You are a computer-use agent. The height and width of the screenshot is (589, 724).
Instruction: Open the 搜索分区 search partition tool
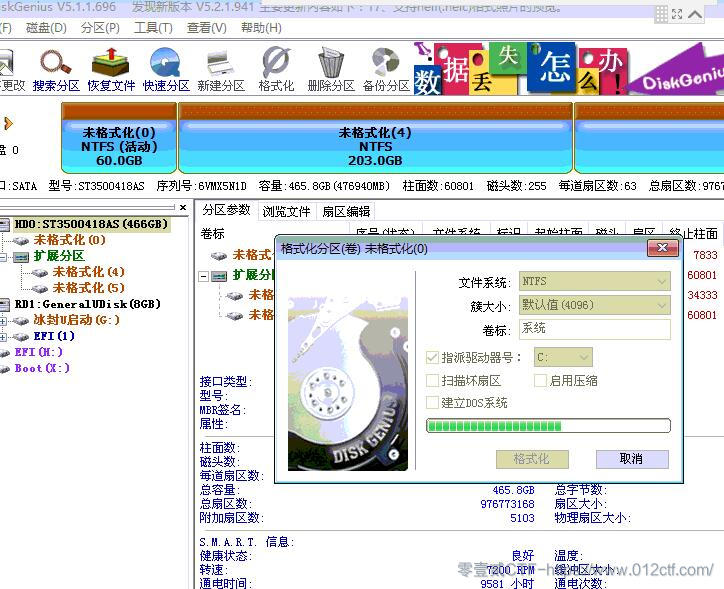click(56, 70)
